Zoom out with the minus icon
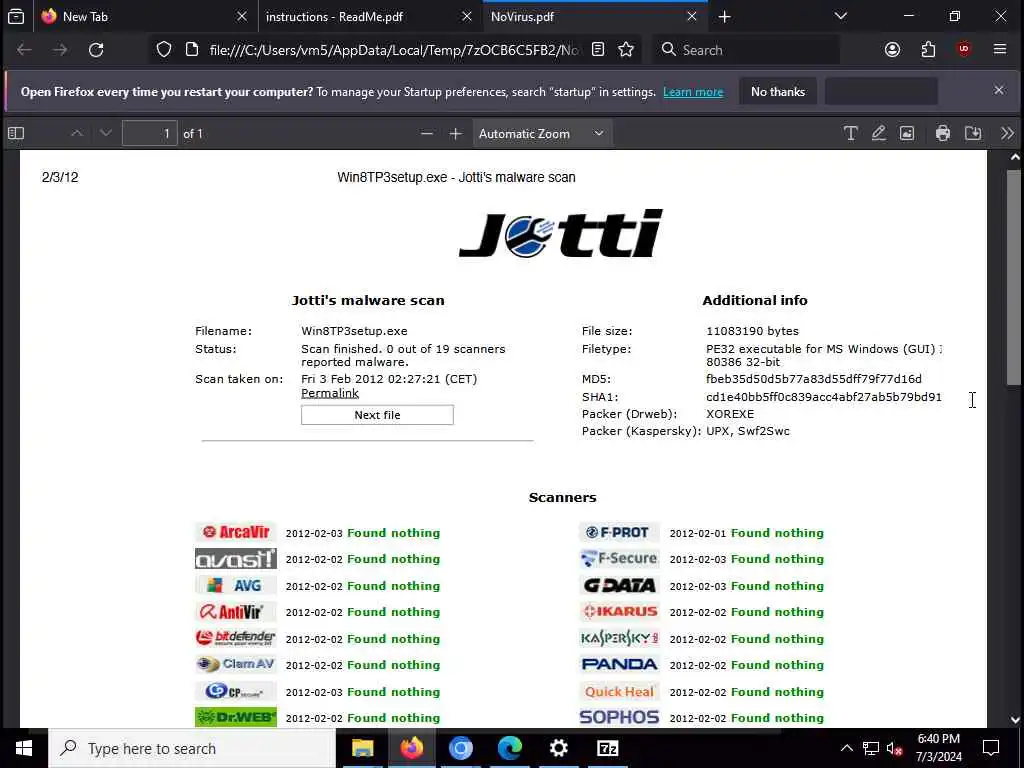The height and width of the screenshot is (768, 1024). click(x=426, y=134)
